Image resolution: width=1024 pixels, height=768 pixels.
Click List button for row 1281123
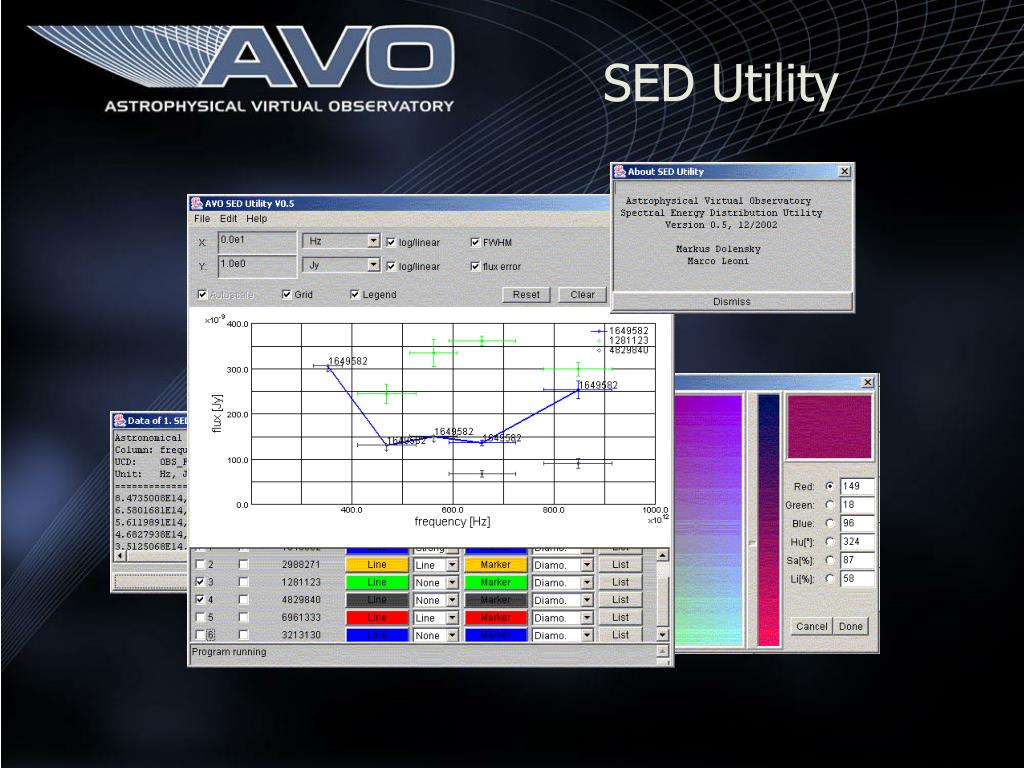point(620,582)
